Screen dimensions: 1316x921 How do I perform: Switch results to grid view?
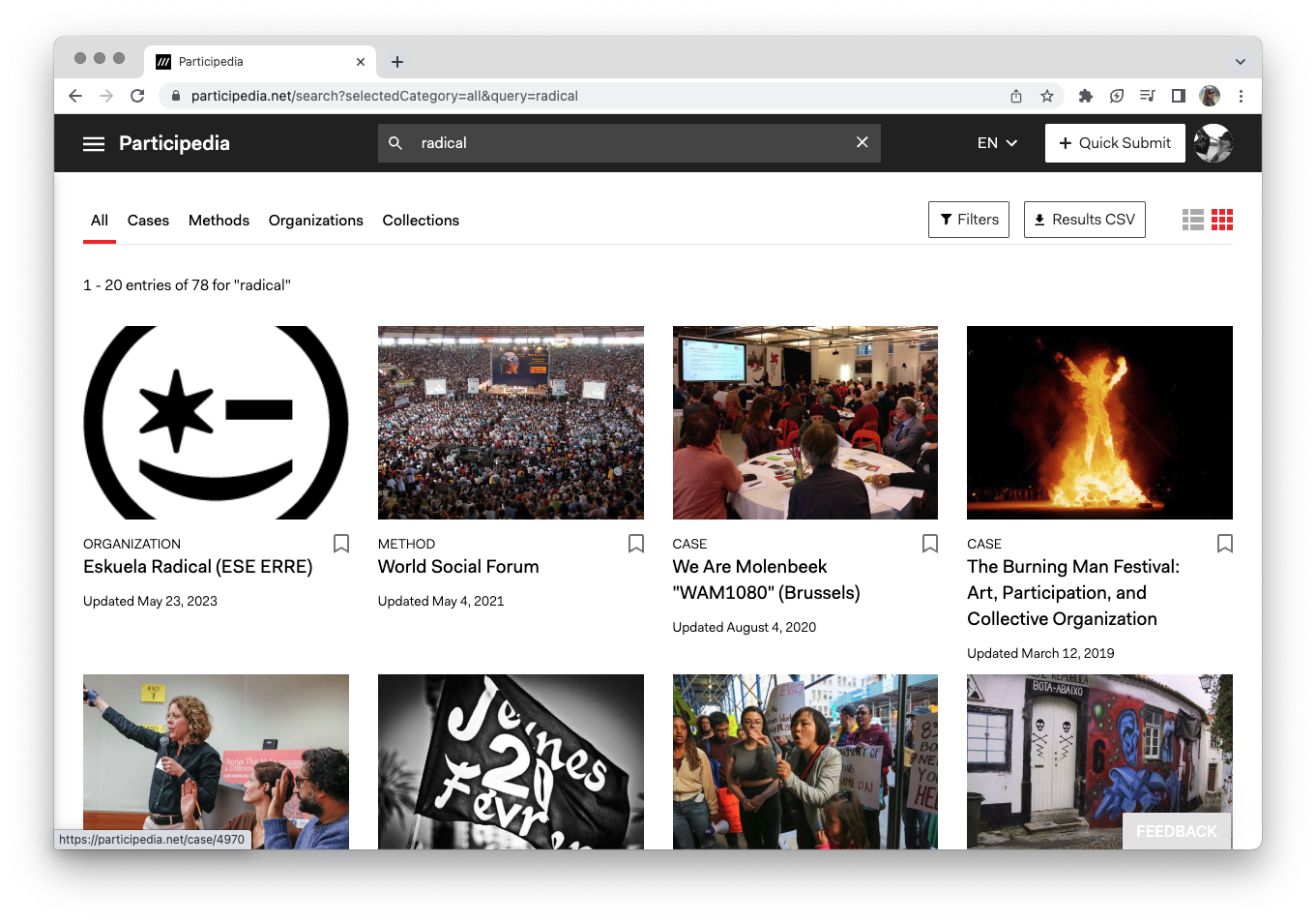[x=1222, y=221]
